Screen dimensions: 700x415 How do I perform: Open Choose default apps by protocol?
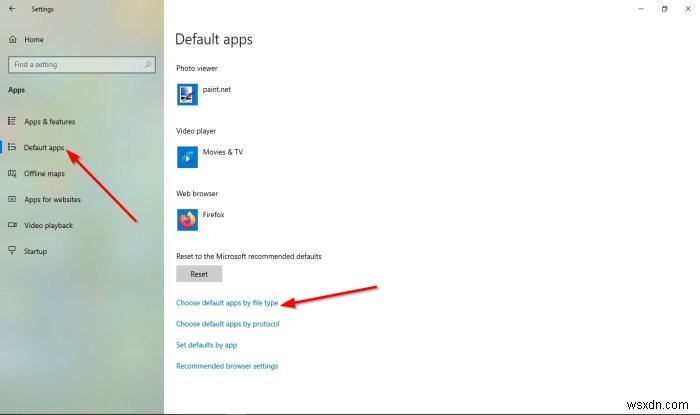[228, 324]
